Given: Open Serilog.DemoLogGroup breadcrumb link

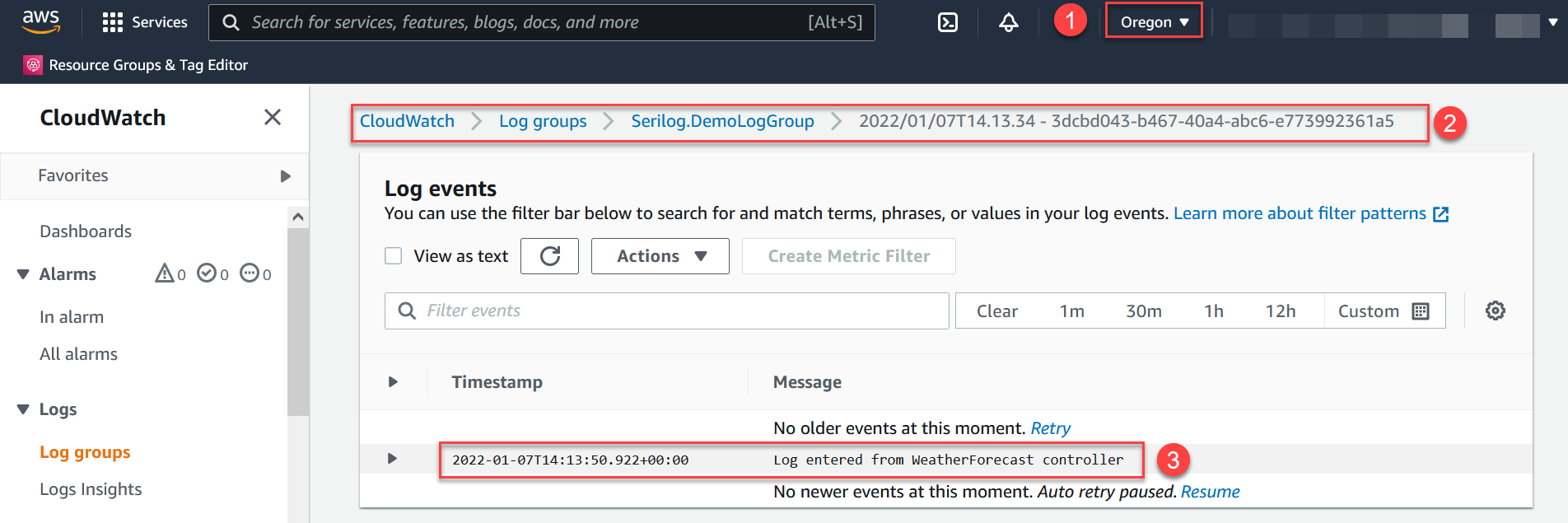Looking at the screenshot, I should click(722, 121).
